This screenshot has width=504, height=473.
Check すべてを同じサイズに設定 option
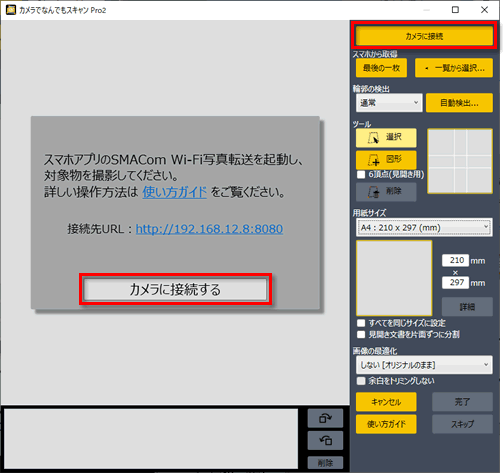(361, 323)
